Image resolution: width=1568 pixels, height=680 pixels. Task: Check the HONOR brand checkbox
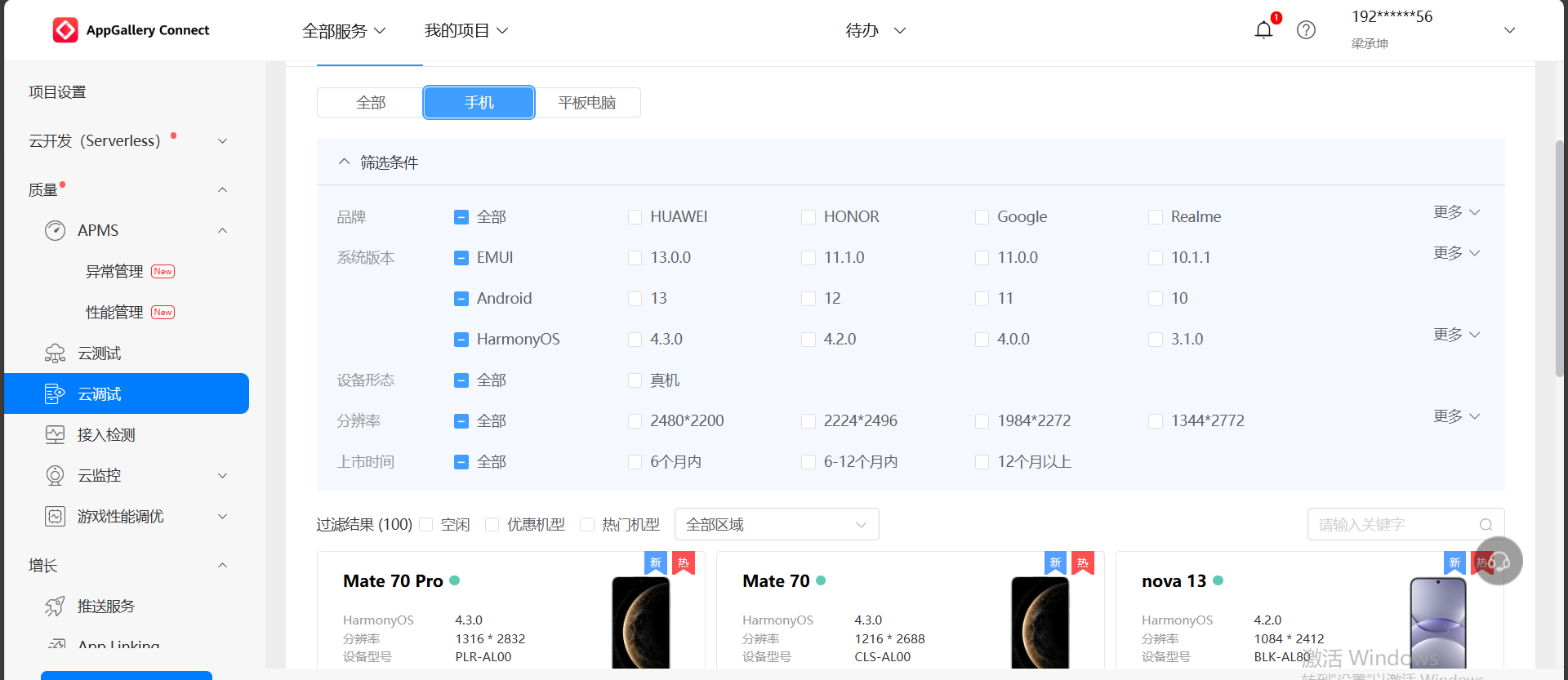point(808,217)
